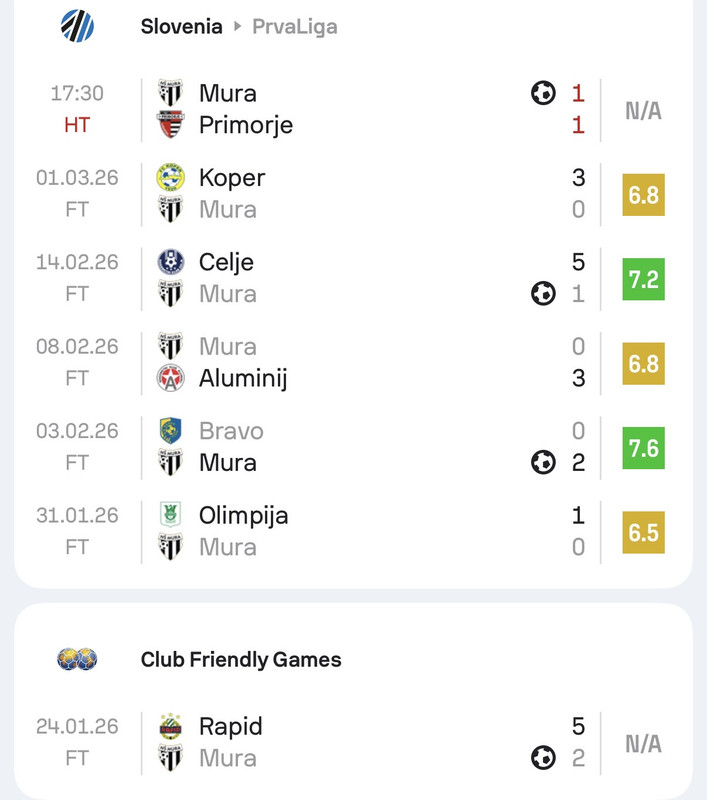
Task: Open Club Friendly Games section header
Action: (x=241, y=659)
